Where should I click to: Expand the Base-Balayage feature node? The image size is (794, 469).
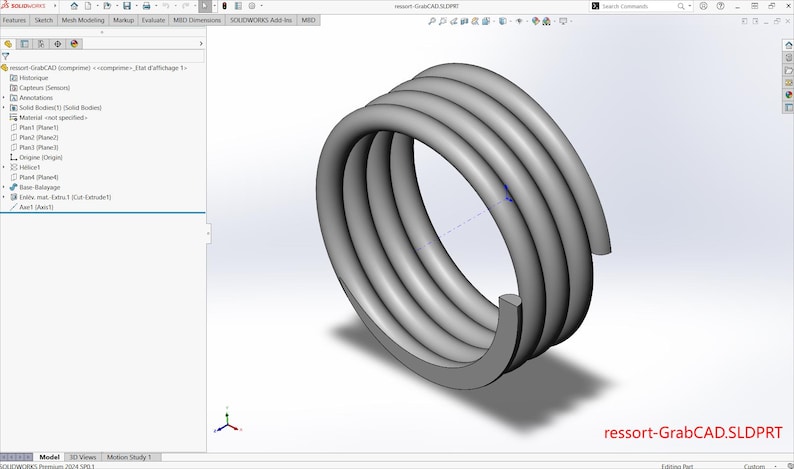[x=4, y=187]
